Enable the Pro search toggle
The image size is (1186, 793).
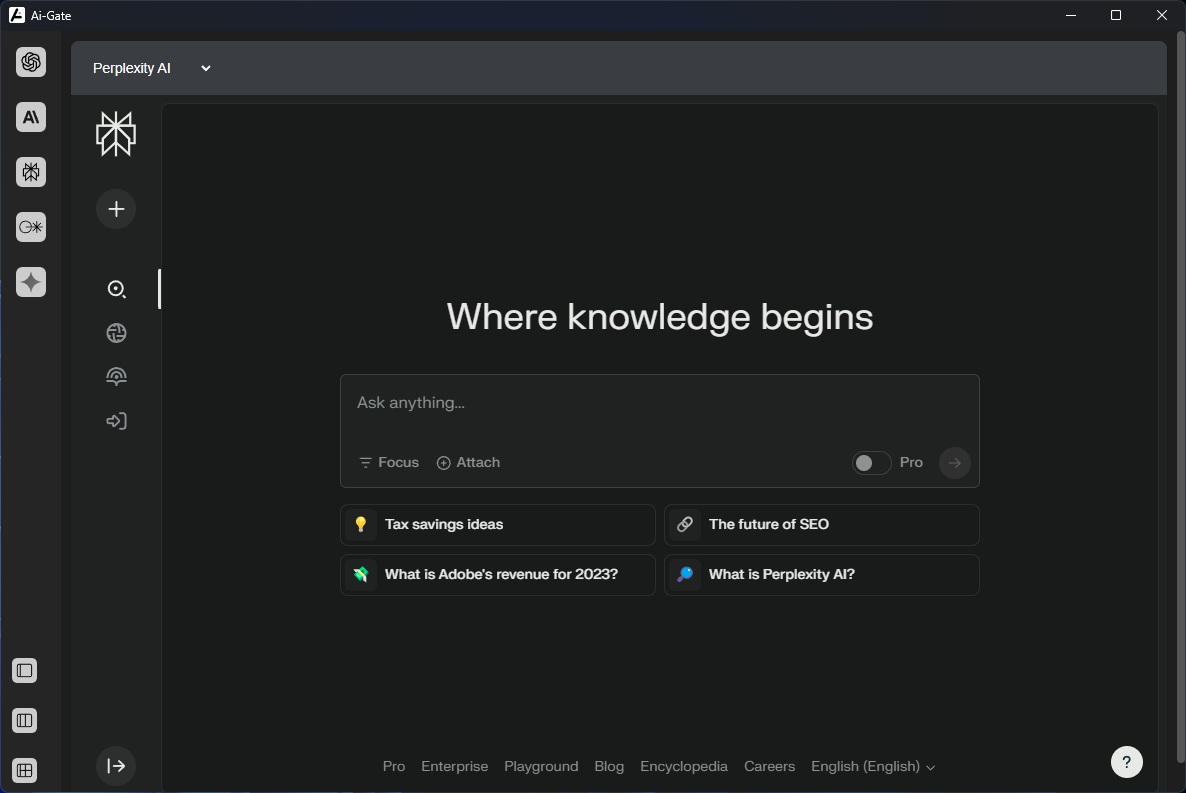tap(871, 462)
